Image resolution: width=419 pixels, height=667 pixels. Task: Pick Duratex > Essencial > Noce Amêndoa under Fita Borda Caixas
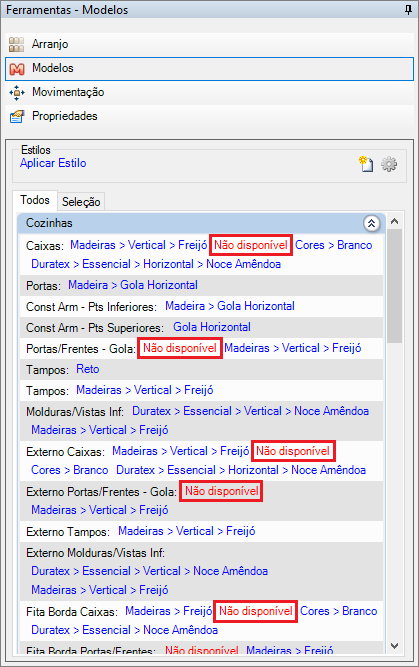[125, 630]
